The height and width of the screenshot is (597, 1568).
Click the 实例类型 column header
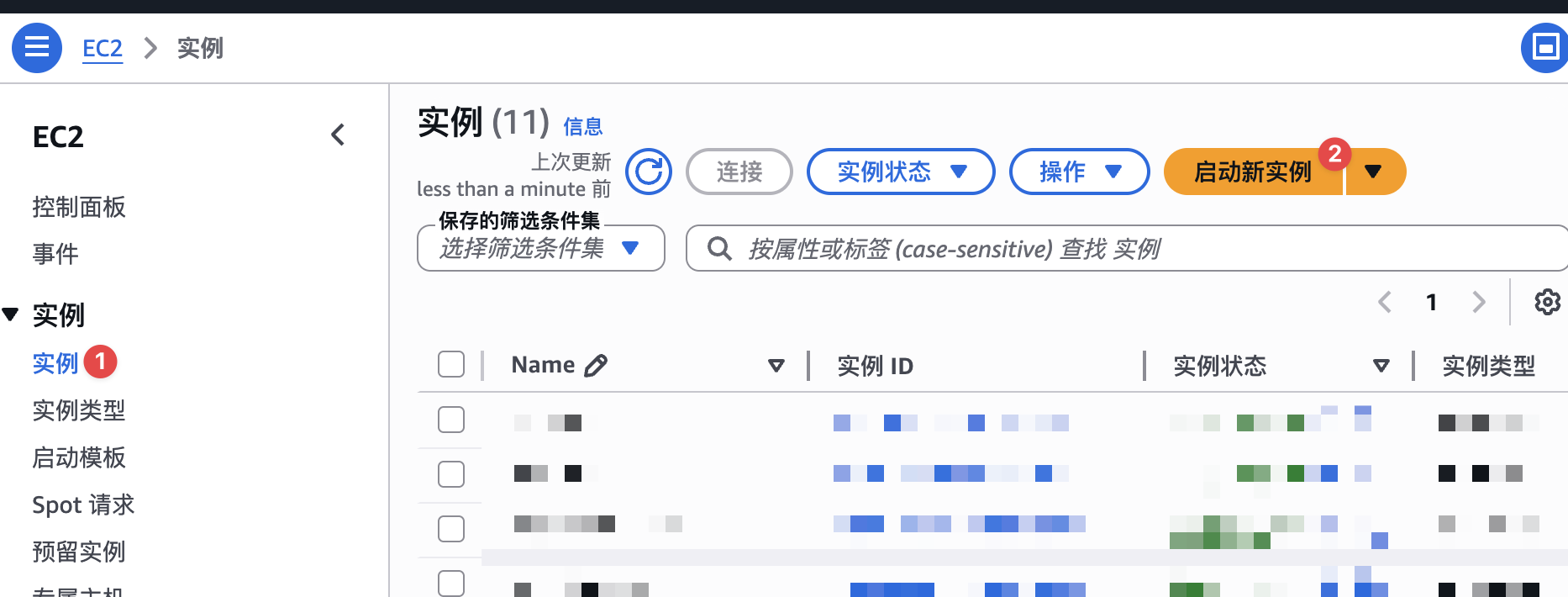1488,366
